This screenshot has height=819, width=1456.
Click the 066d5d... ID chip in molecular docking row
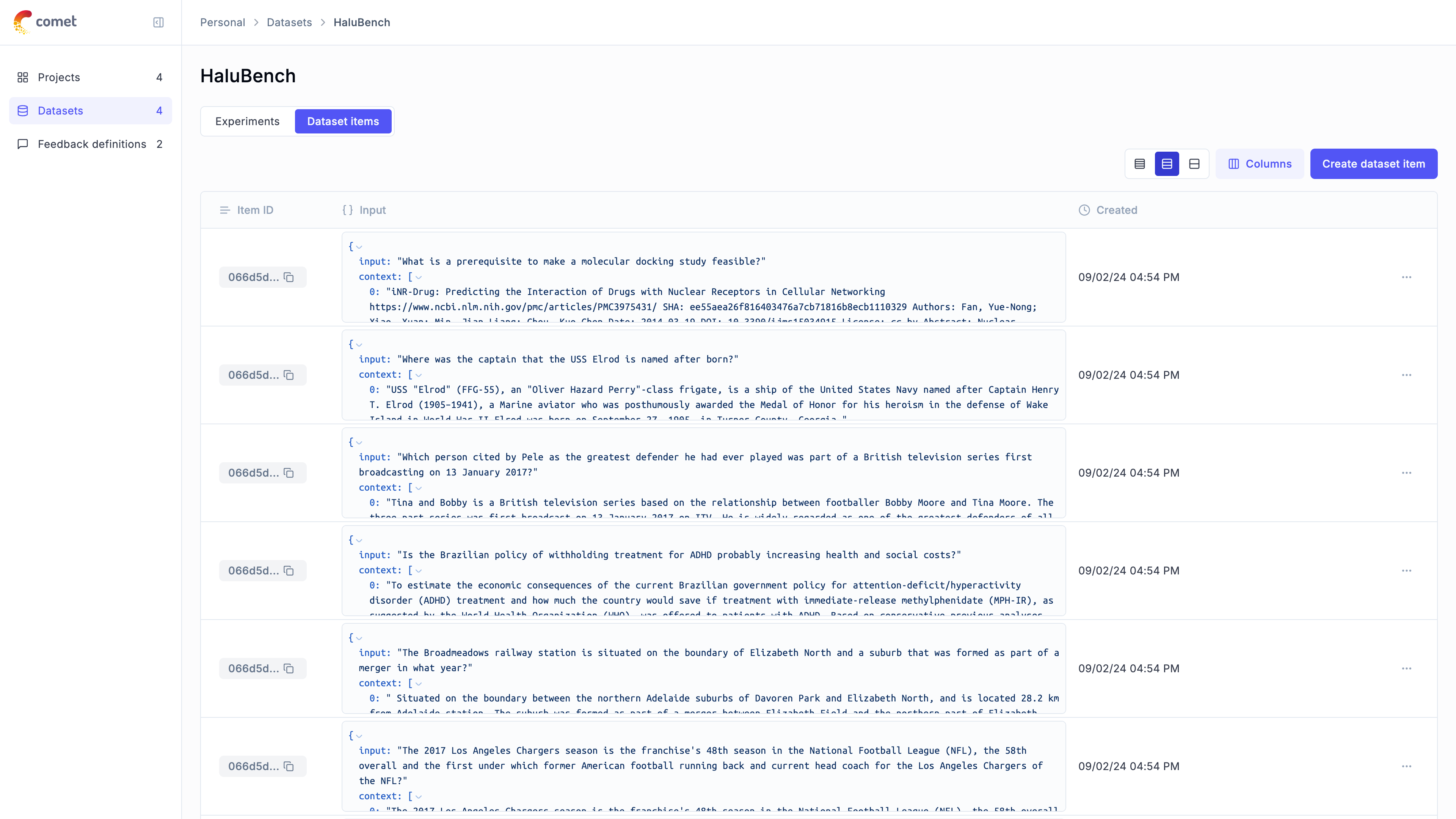[x=262, y=277]
